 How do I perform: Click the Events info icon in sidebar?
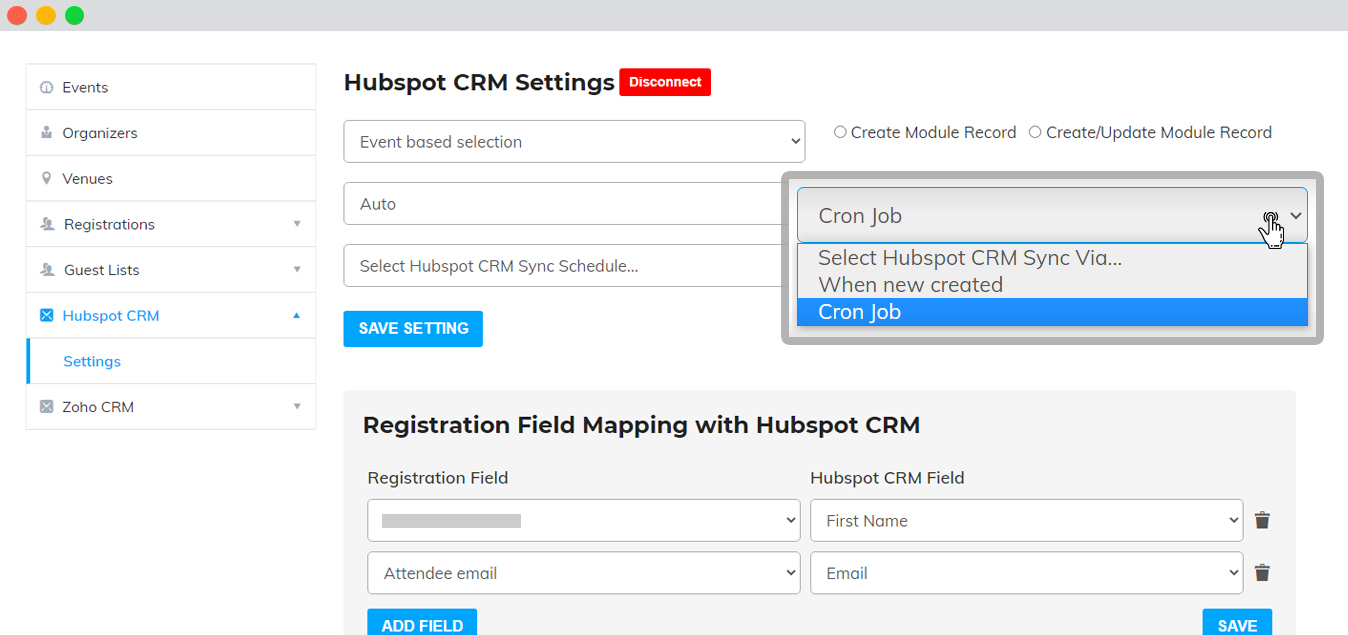[x=46, y=88]
